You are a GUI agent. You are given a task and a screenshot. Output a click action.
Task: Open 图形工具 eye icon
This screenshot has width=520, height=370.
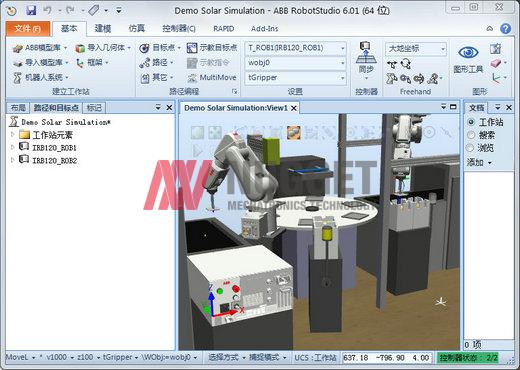[468, 53]
